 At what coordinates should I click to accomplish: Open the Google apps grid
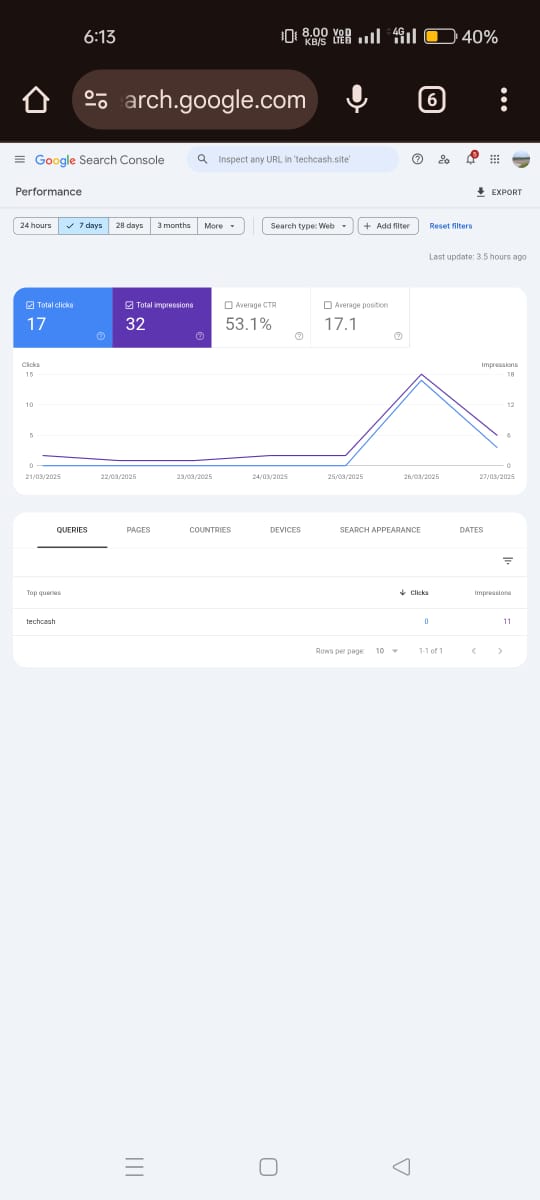[x=495, y=159]
